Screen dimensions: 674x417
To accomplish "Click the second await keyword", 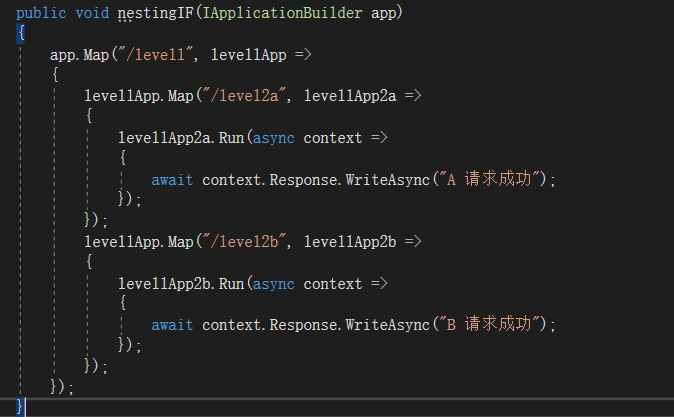I will pos(172,325).
